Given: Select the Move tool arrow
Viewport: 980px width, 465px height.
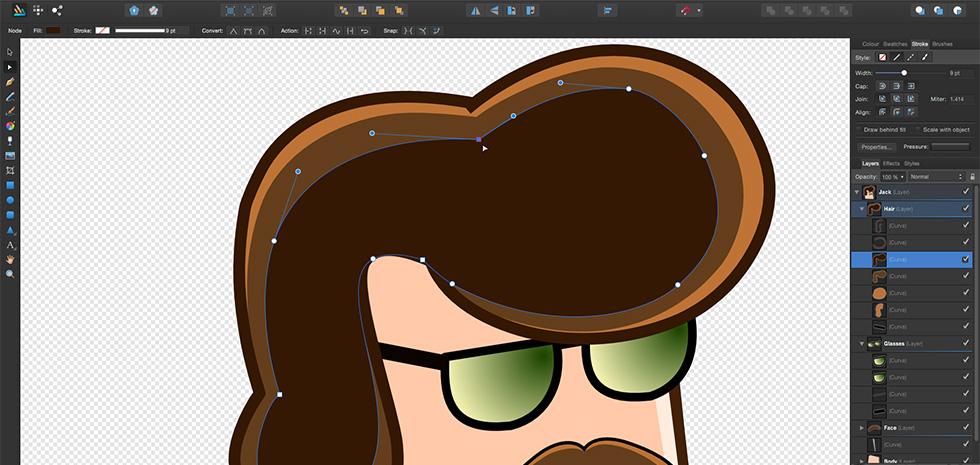Looking at the screenshot, I should tap(10, 52).
